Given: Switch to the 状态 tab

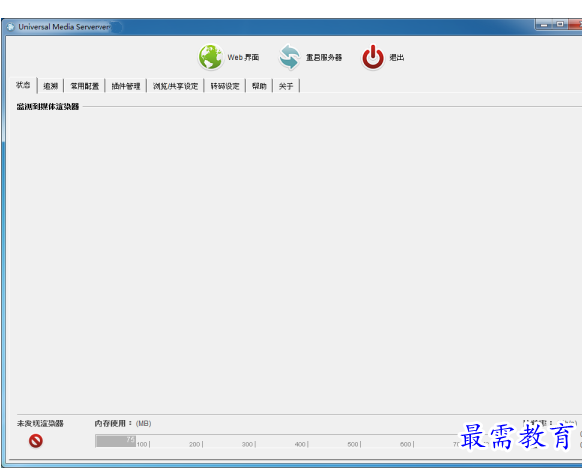Looking at the screenshot, I should coord(23,85).
